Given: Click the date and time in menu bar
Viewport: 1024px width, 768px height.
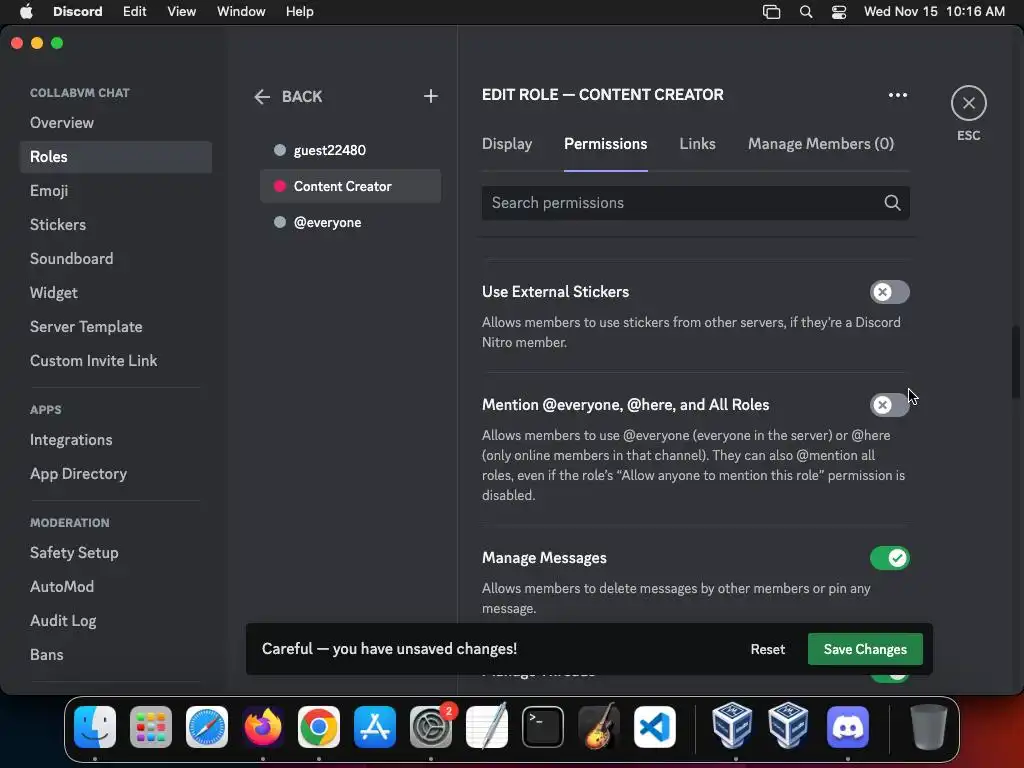Looking at the screenshot, I should 934,12.
